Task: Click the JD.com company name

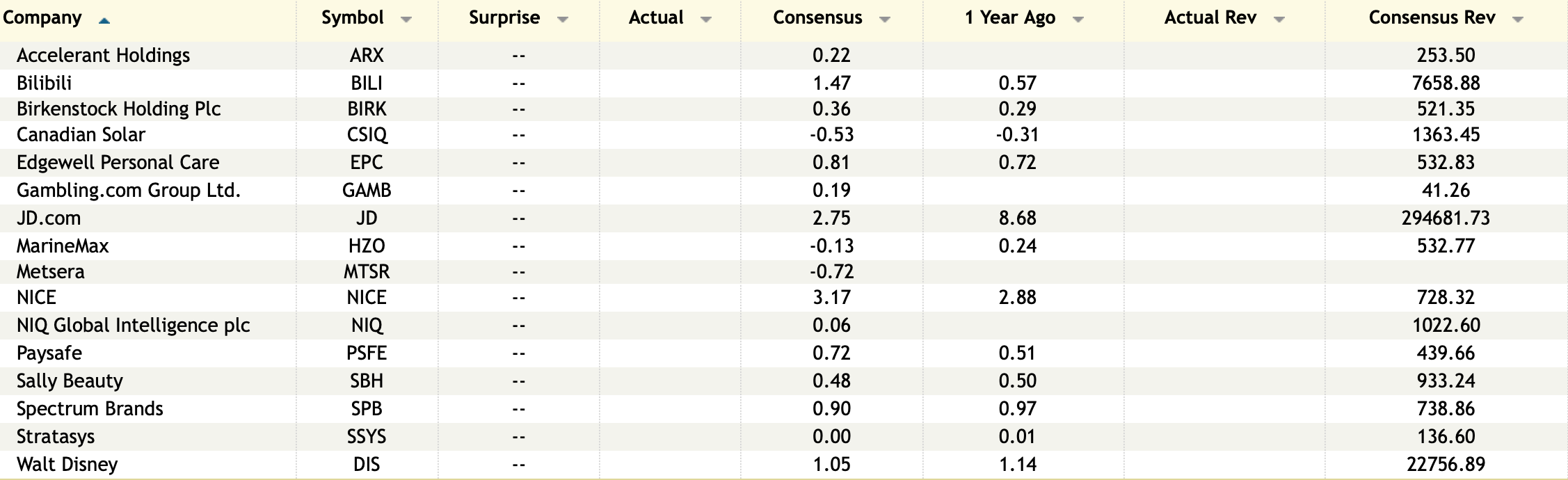Action: pos(49,218)
